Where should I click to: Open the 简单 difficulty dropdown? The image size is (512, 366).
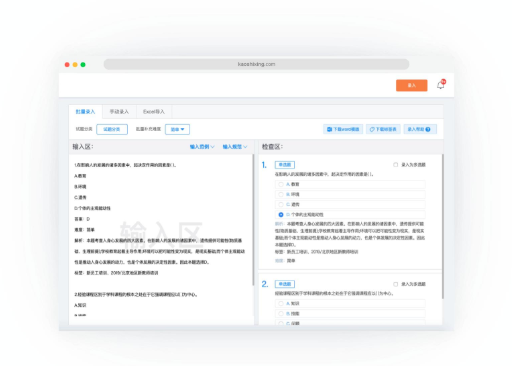177,129
